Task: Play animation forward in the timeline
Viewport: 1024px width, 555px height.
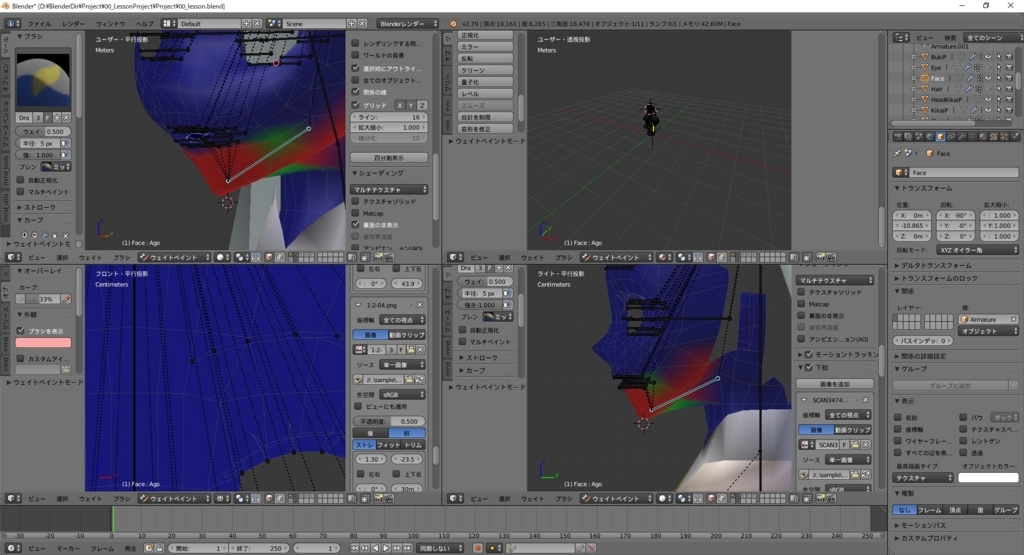Action: [386, 548]
